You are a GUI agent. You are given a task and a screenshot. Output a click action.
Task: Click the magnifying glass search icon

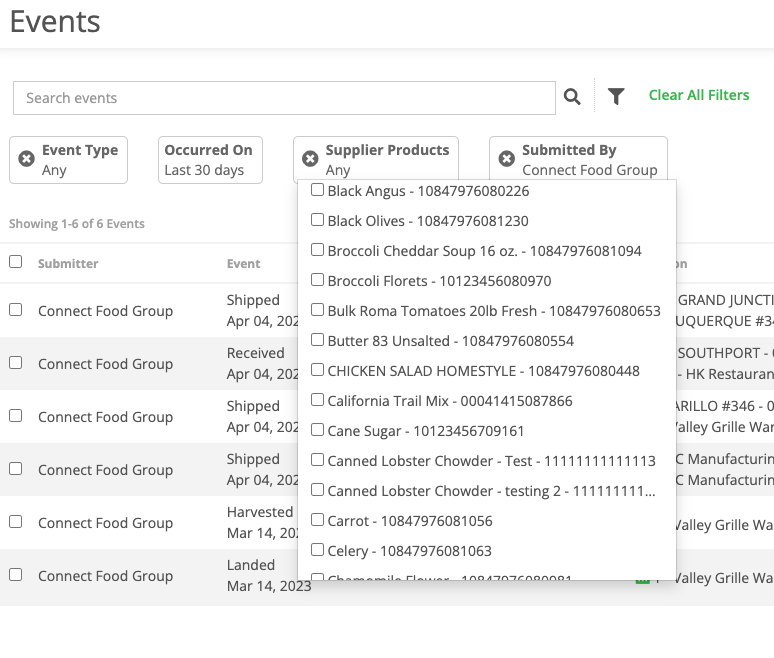pyautogui.click(x=572, y=97)
